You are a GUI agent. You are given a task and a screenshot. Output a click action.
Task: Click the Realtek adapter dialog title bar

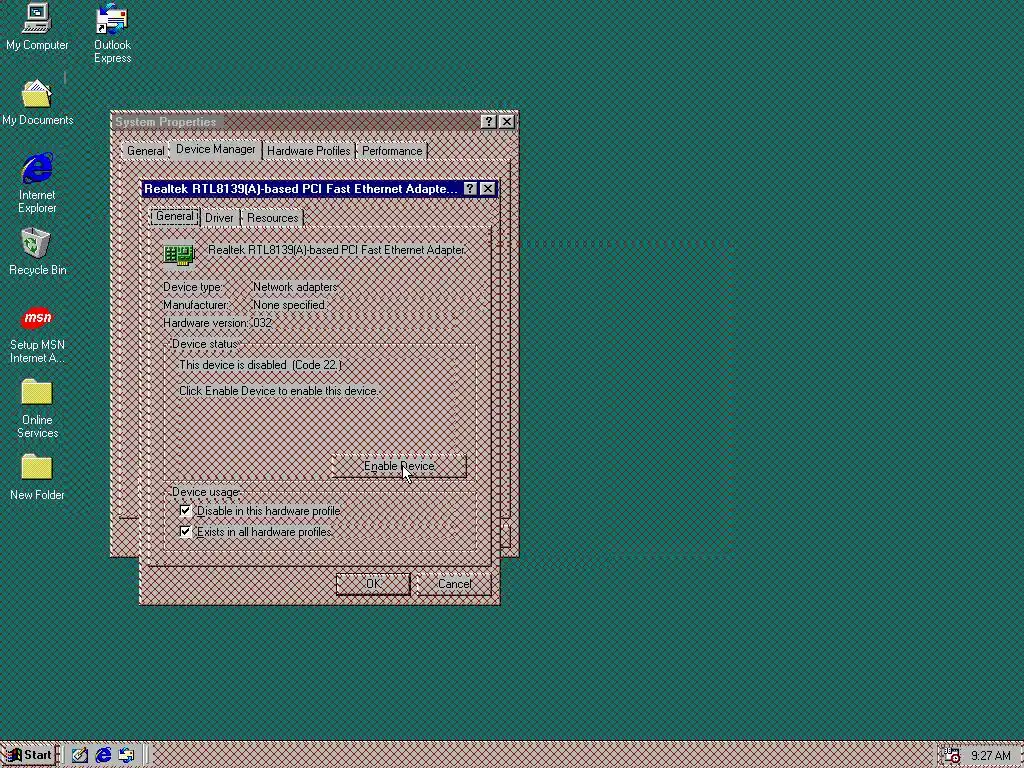300,189
